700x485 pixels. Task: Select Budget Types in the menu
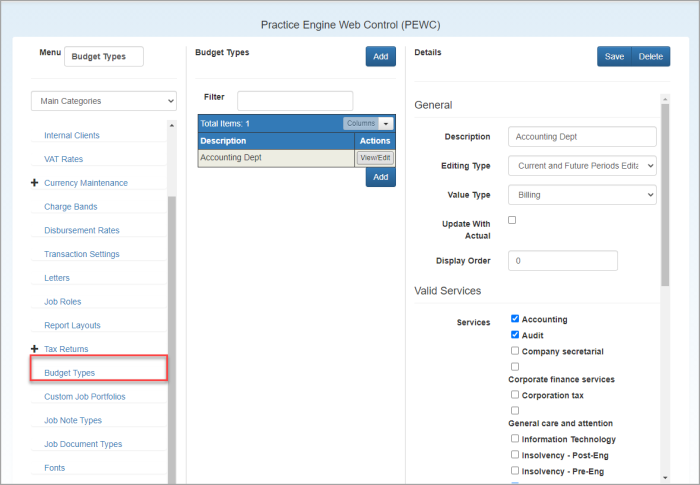70,373
